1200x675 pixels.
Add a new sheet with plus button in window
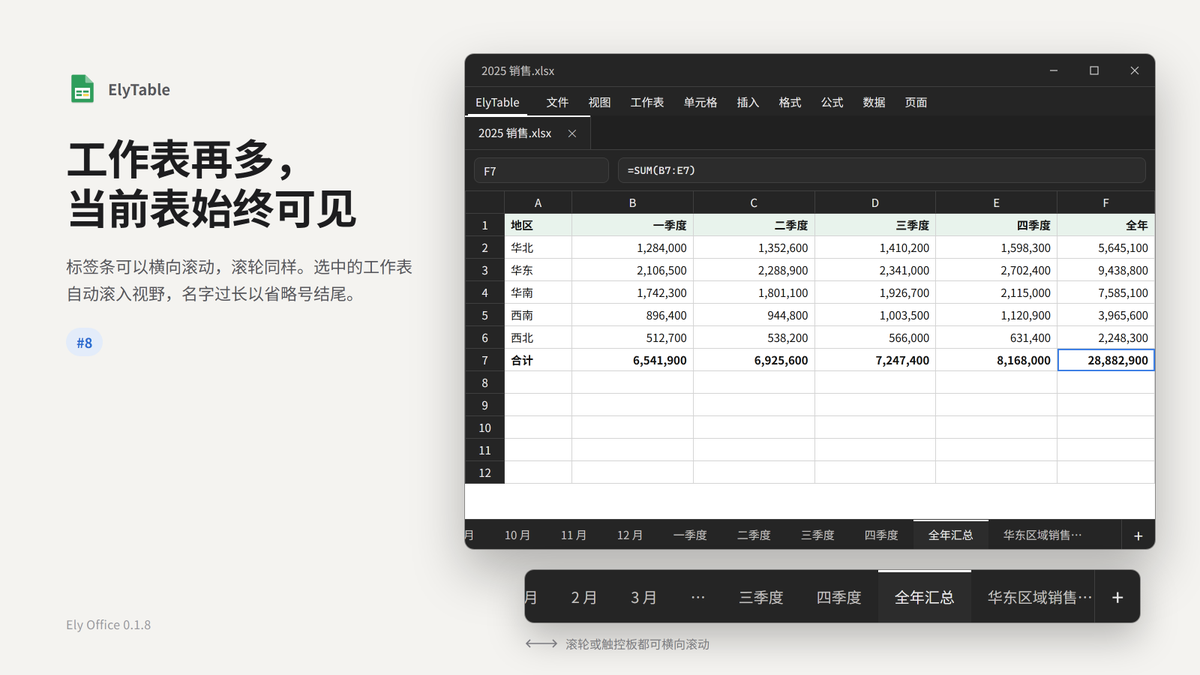click(1138, 535)
